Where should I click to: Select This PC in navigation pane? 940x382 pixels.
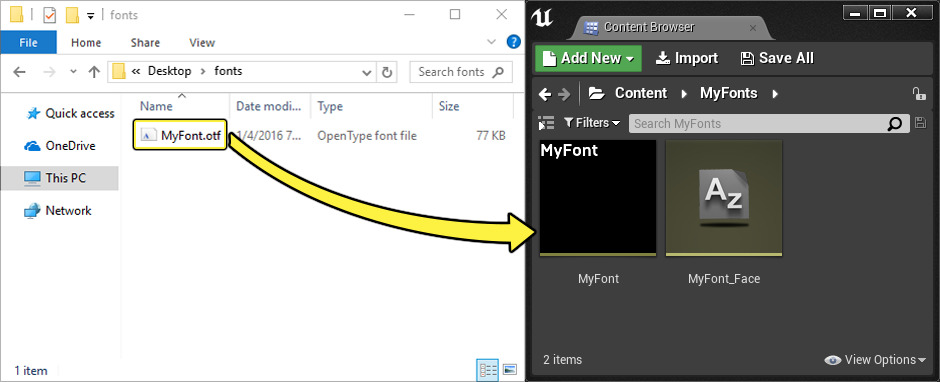coord(59,178)
